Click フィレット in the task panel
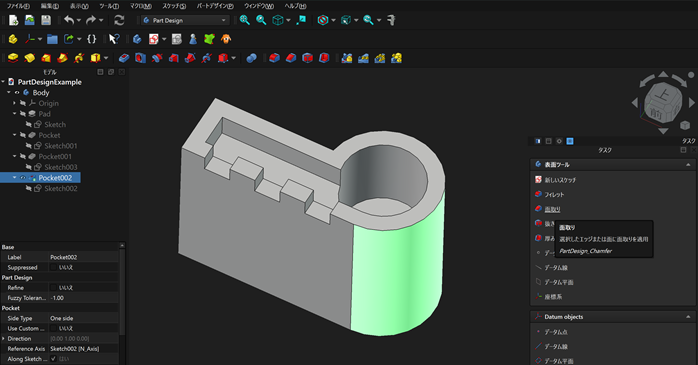Screen dimensions: 698x365 pyautogui.click(x=554, y=195)
